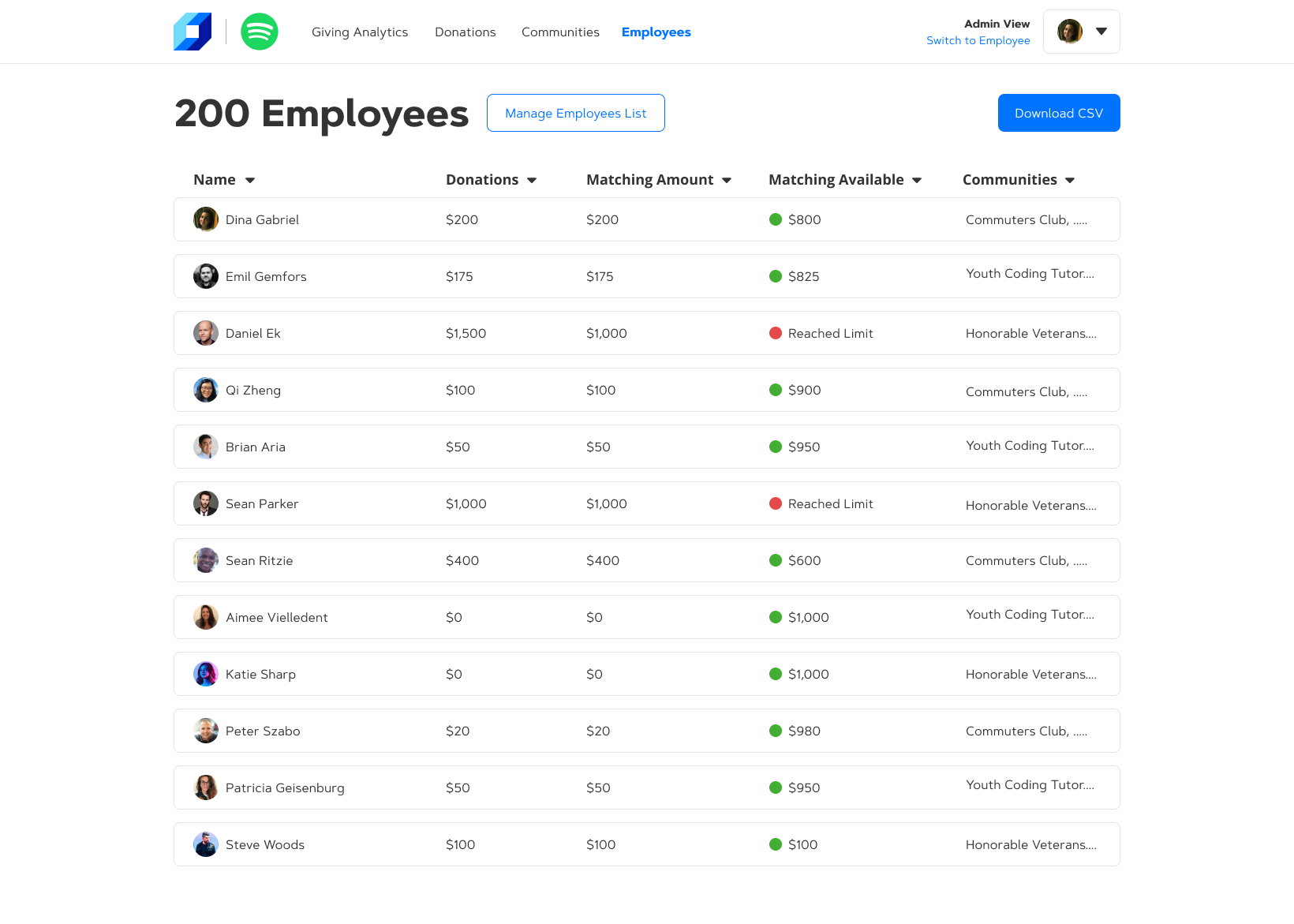Go to Giving Analytics tab
Screen dimensions: 1294x924
click(x=360, y=32)
